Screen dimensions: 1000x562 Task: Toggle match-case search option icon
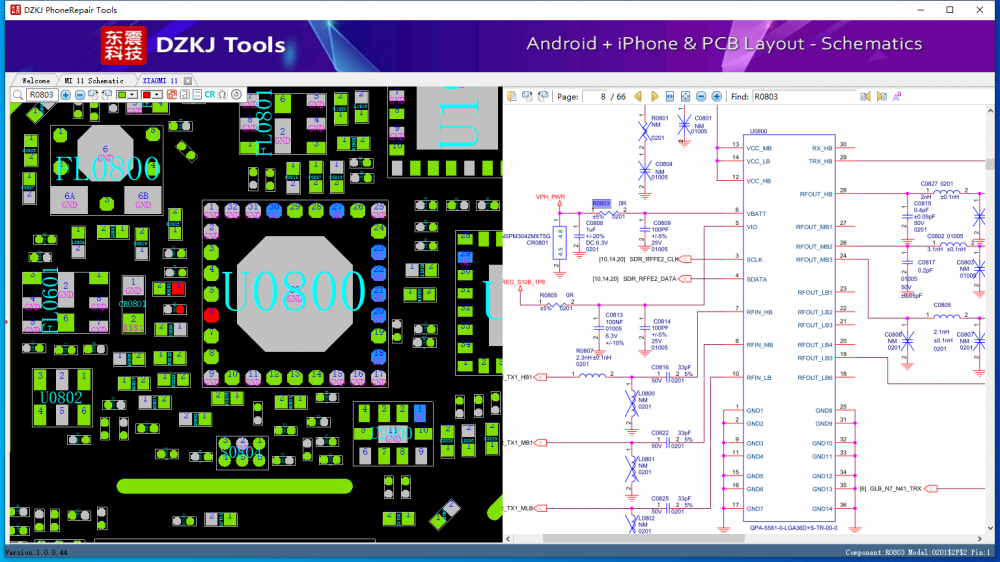point(897,96)
